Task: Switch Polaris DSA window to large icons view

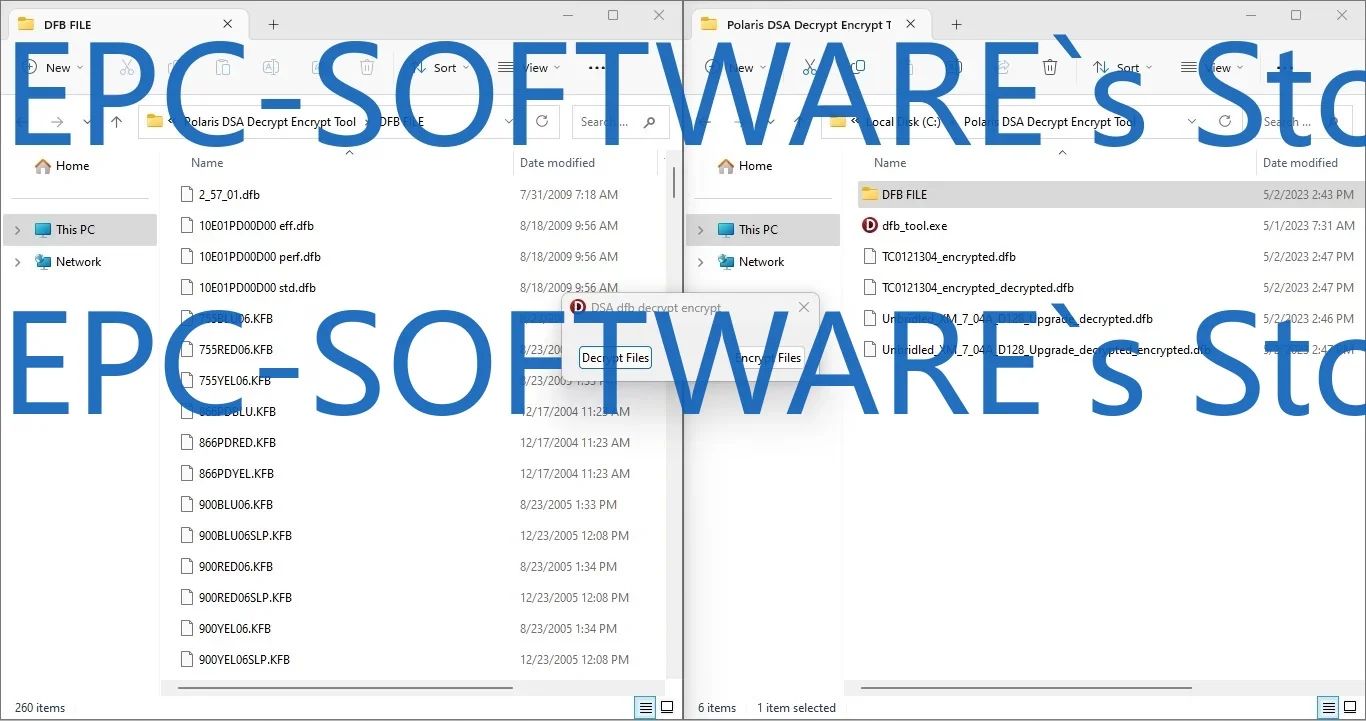Action: [x=1350, y=707]
